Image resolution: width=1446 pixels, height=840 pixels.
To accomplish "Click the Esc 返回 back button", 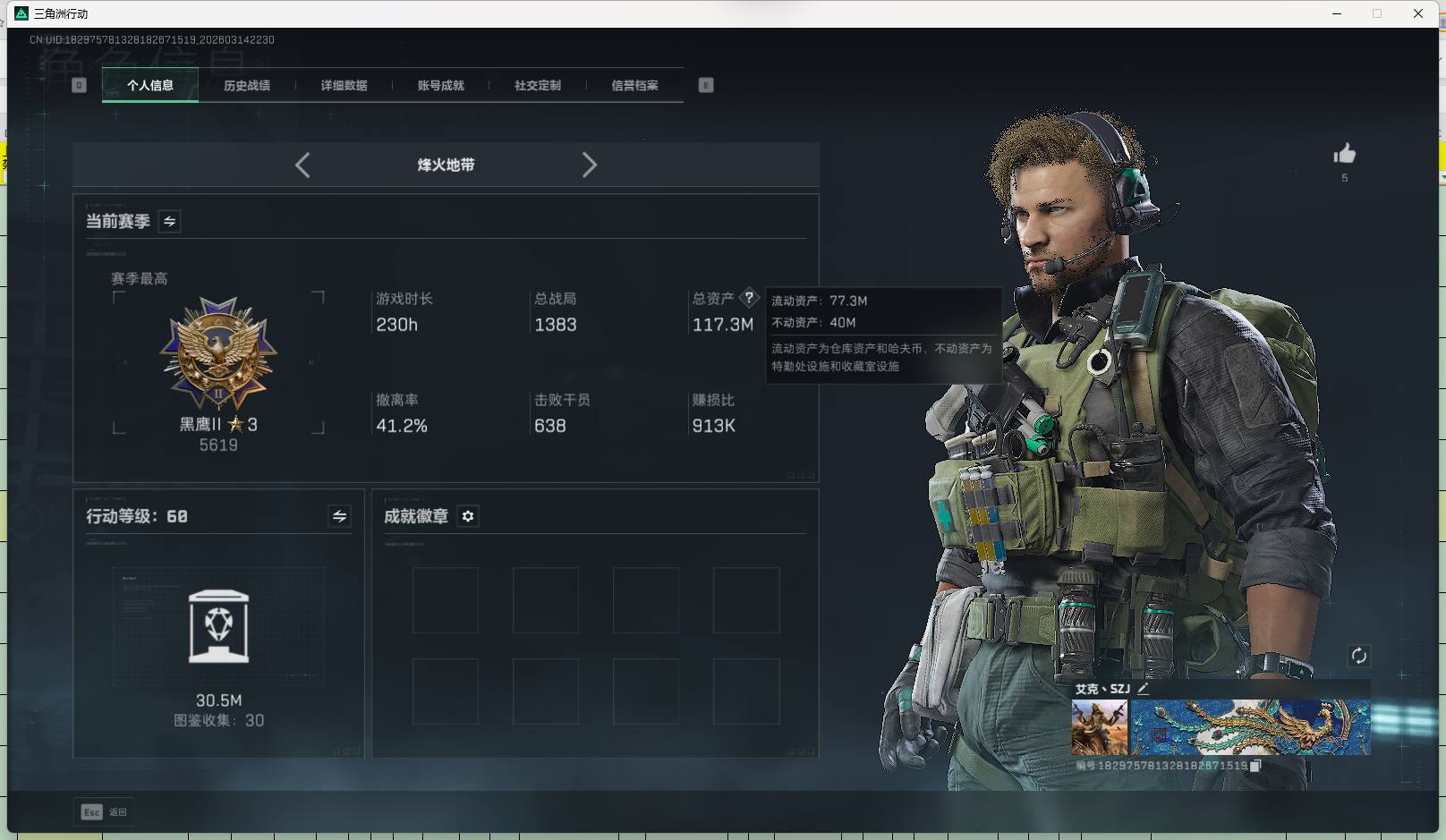I will [104, 811].
